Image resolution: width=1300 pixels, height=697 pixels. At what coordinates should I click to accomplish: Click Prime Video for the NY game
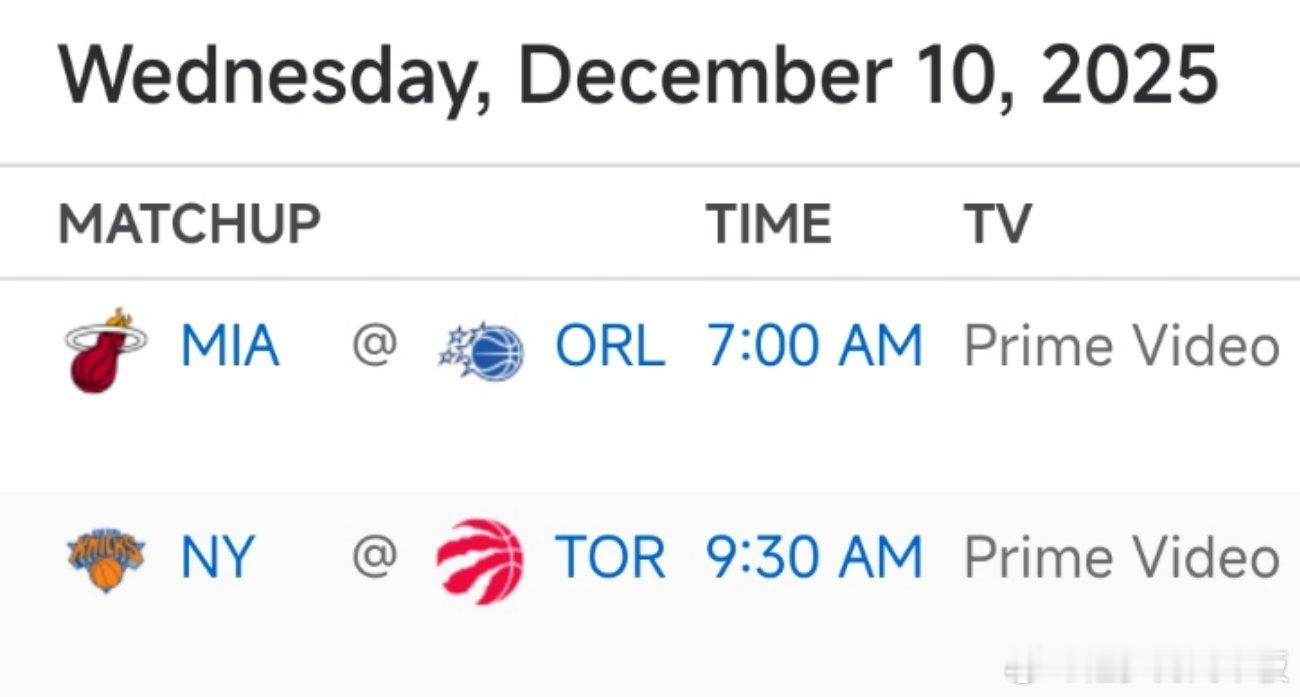pos(1122,557)
